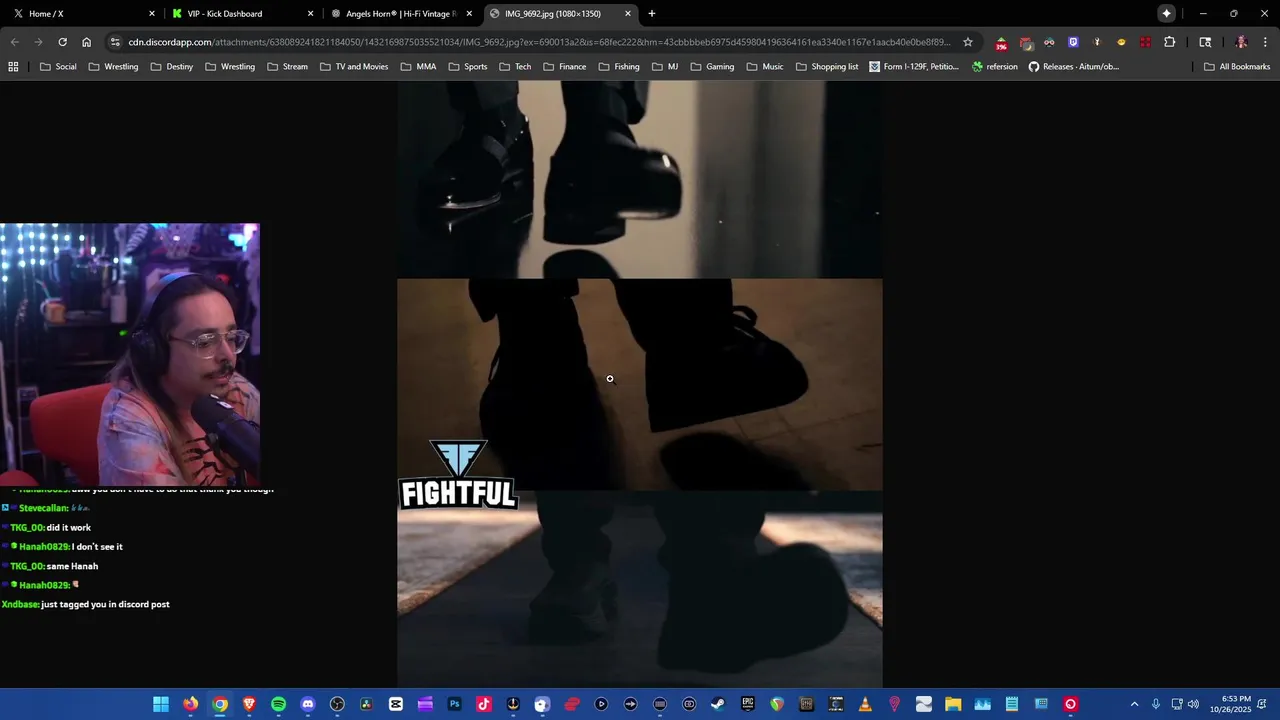This screenshot has height=720, width=1280.
Task: Open the browser home page icon
Action: pyautogui.click(x=86, y=42)
